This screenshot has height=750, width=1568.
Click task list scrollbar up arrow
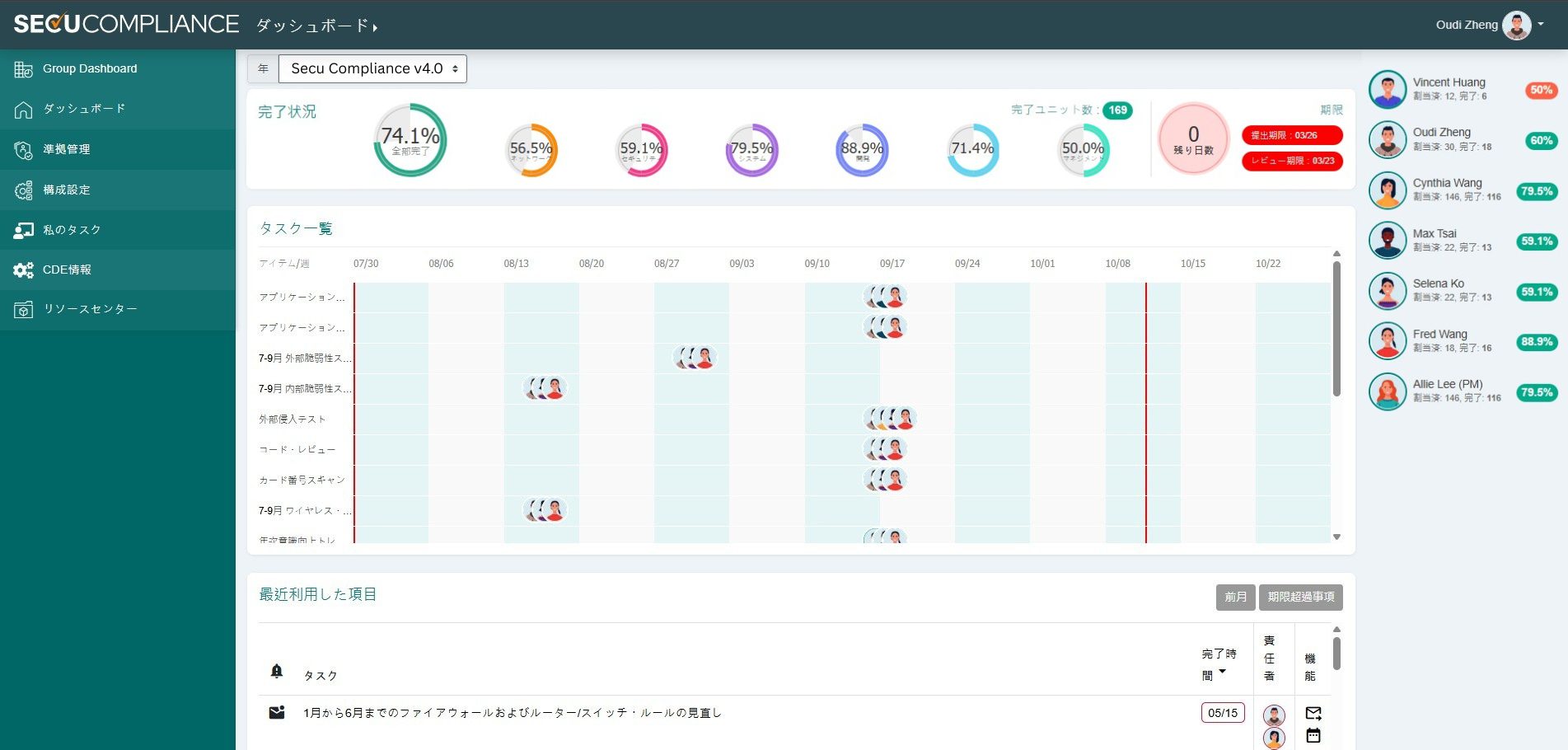1336,254
